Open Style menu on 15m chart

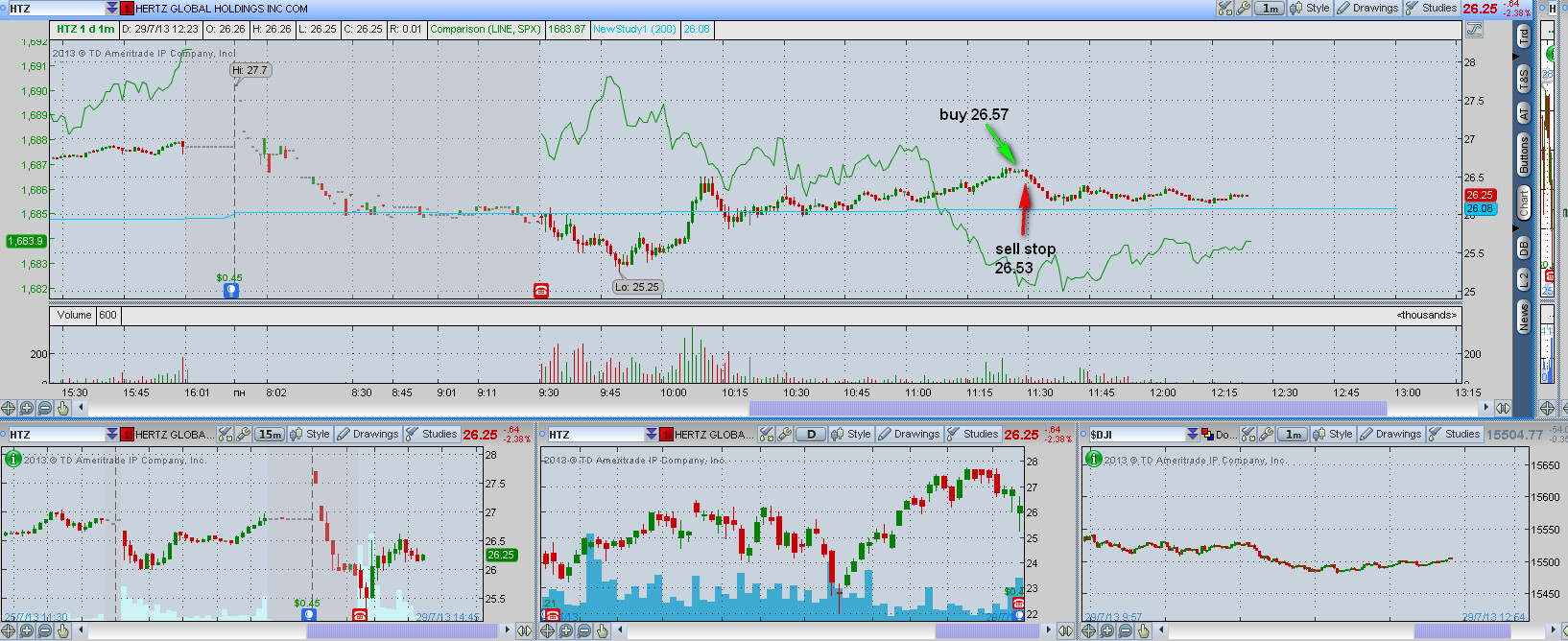[310, 435]
